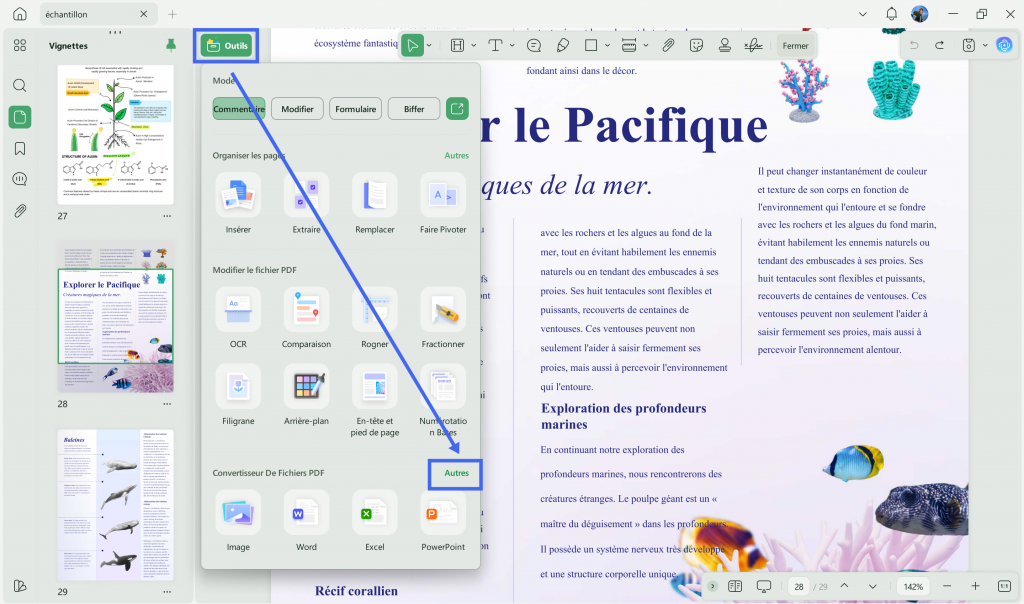Open En-tête et pied de page tool

click(375, 400)
